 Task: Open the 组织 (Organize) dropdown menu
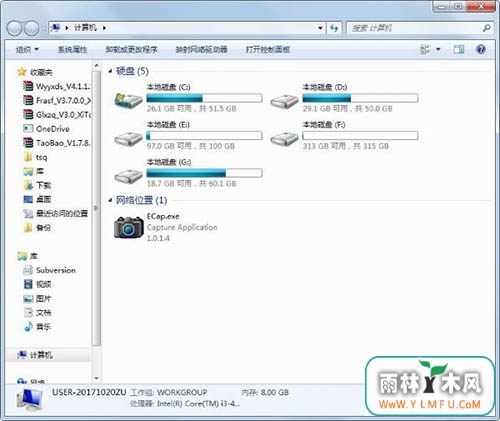pos(27,50)
